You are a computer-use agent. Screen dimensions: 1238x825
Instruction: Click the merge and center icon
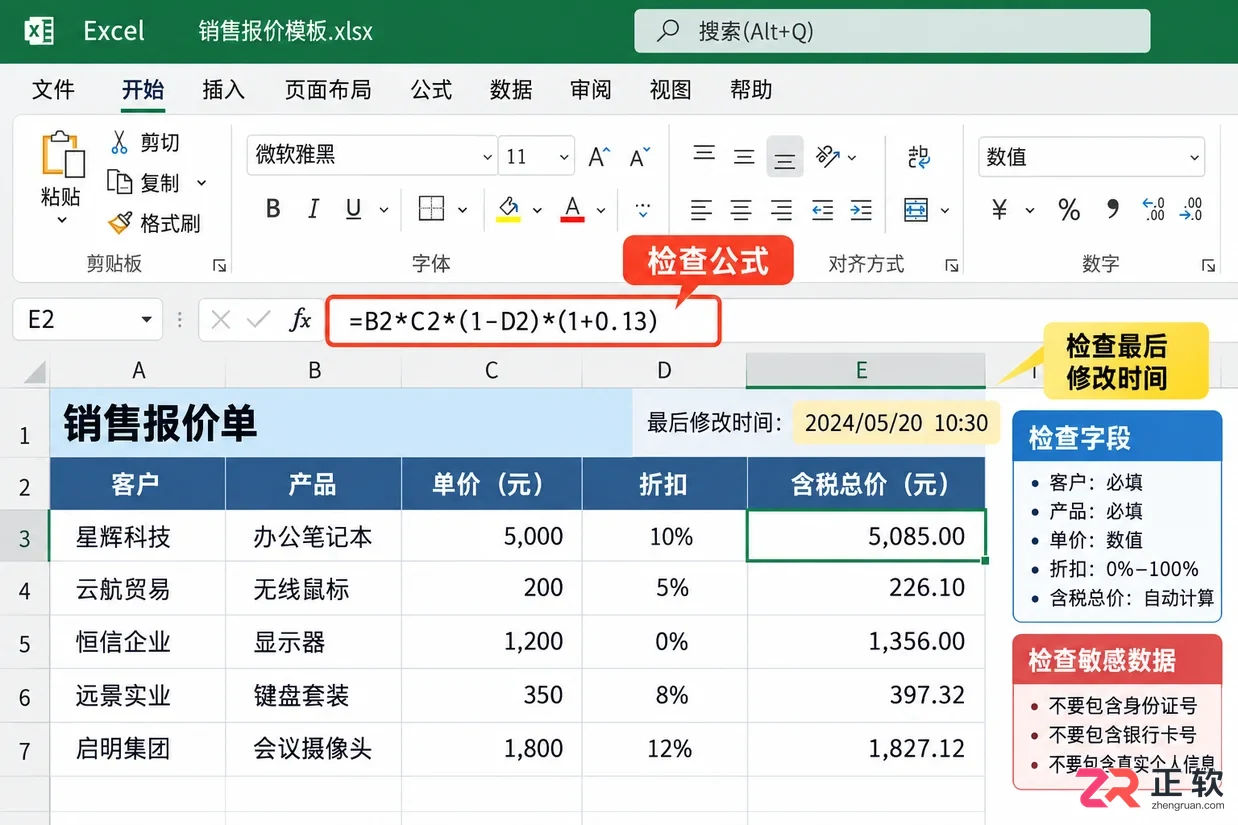(916, 210)
